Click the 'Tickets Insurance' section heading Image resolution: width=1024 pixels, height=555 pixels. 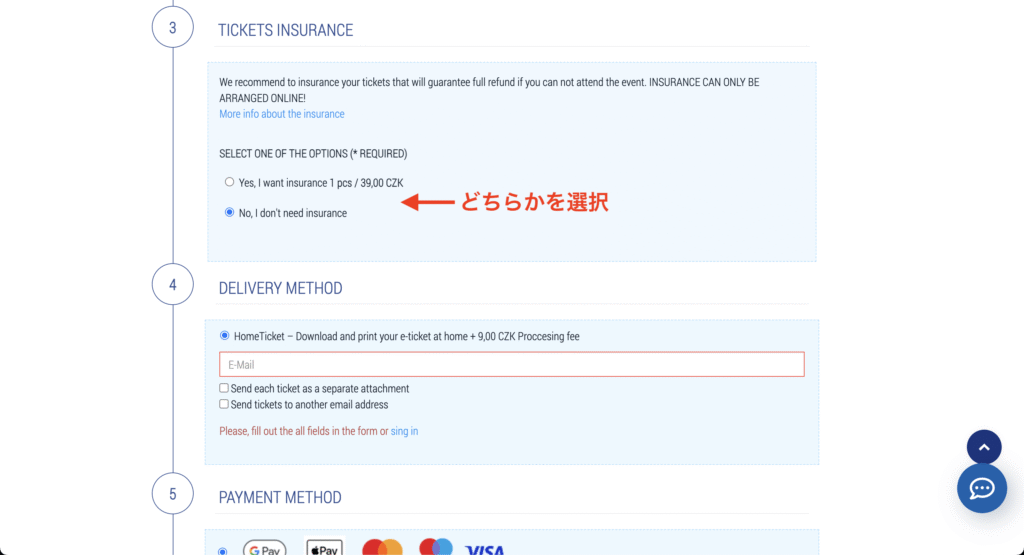point(286,30)
